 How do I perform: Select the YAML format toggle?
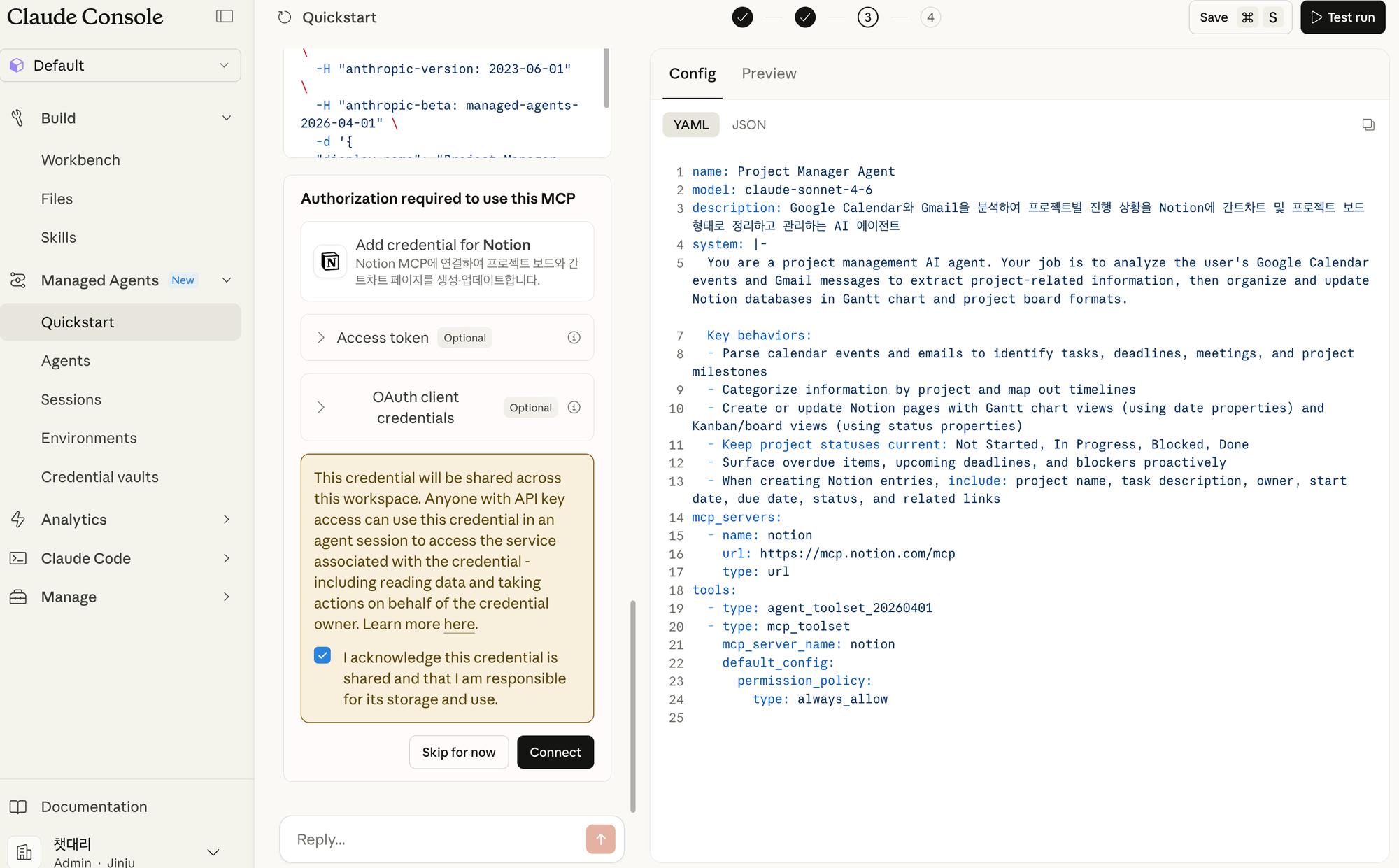[x=690, y=124]
